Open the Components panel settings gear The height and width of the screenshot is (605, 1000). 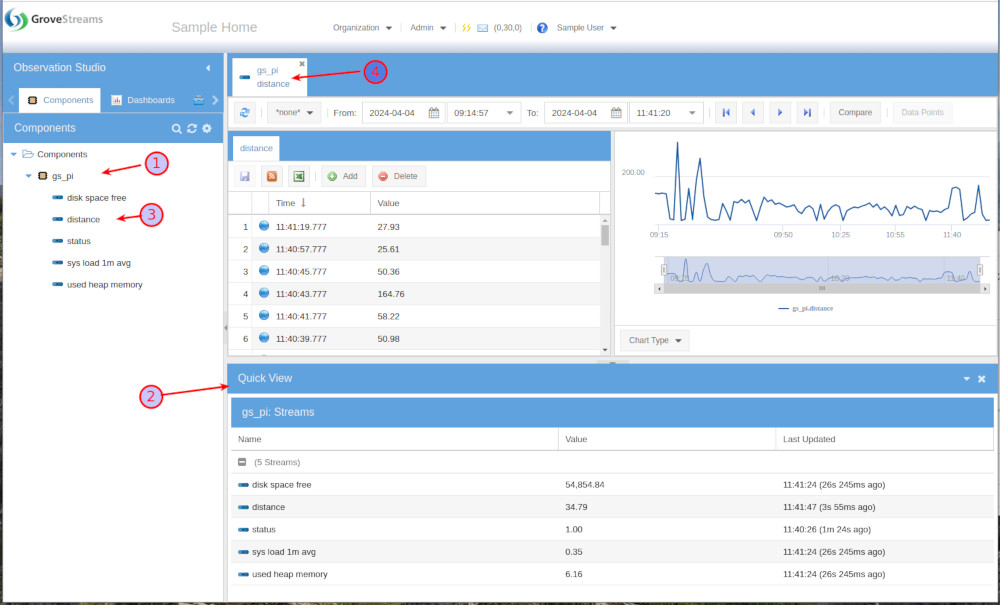pyautogui.click(x=207, y=128)
